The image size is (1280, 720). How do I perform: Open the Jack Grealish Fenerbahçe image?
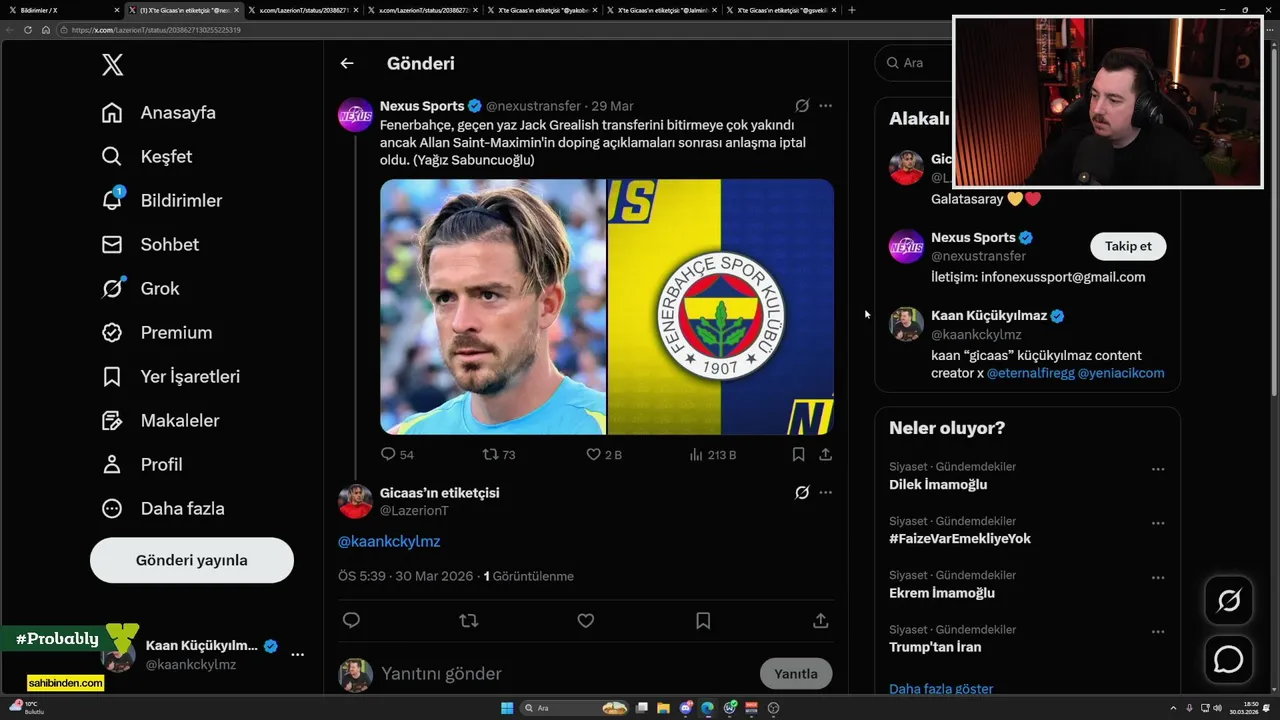(x=607, y=307)
